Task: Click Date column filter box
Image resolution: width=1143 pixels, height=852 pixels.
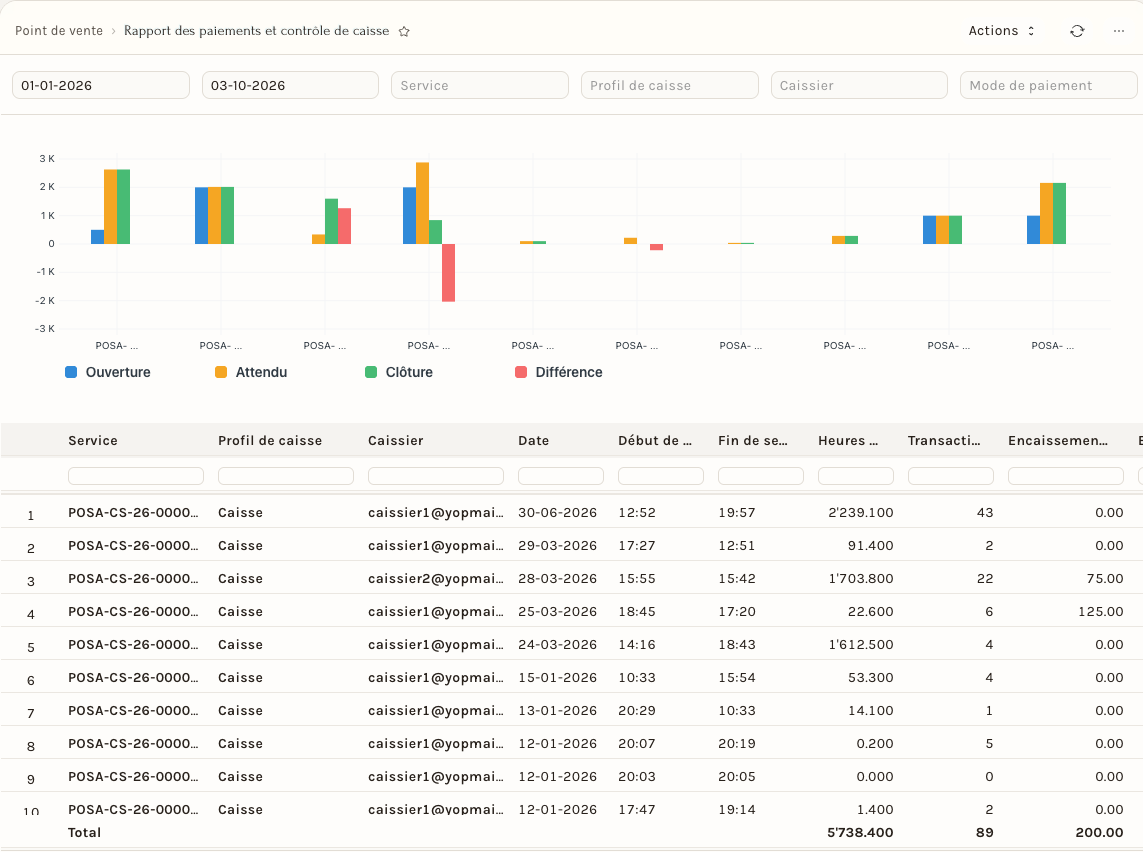Action: pyautogui.click(x=561, y=476)
